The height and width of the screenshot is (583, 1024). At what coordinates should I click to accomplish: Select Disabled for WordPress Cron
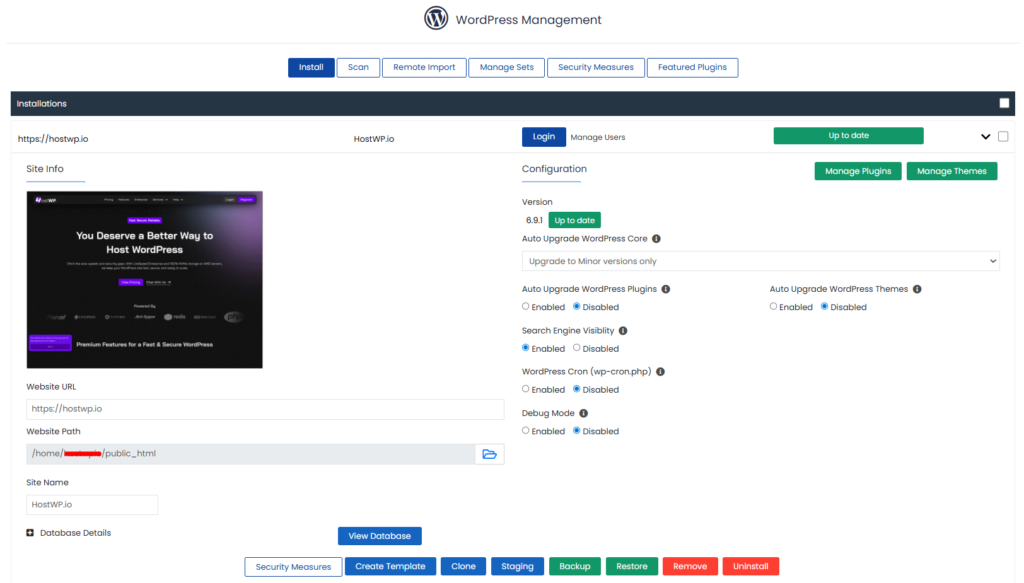click(x=577, y=389)
